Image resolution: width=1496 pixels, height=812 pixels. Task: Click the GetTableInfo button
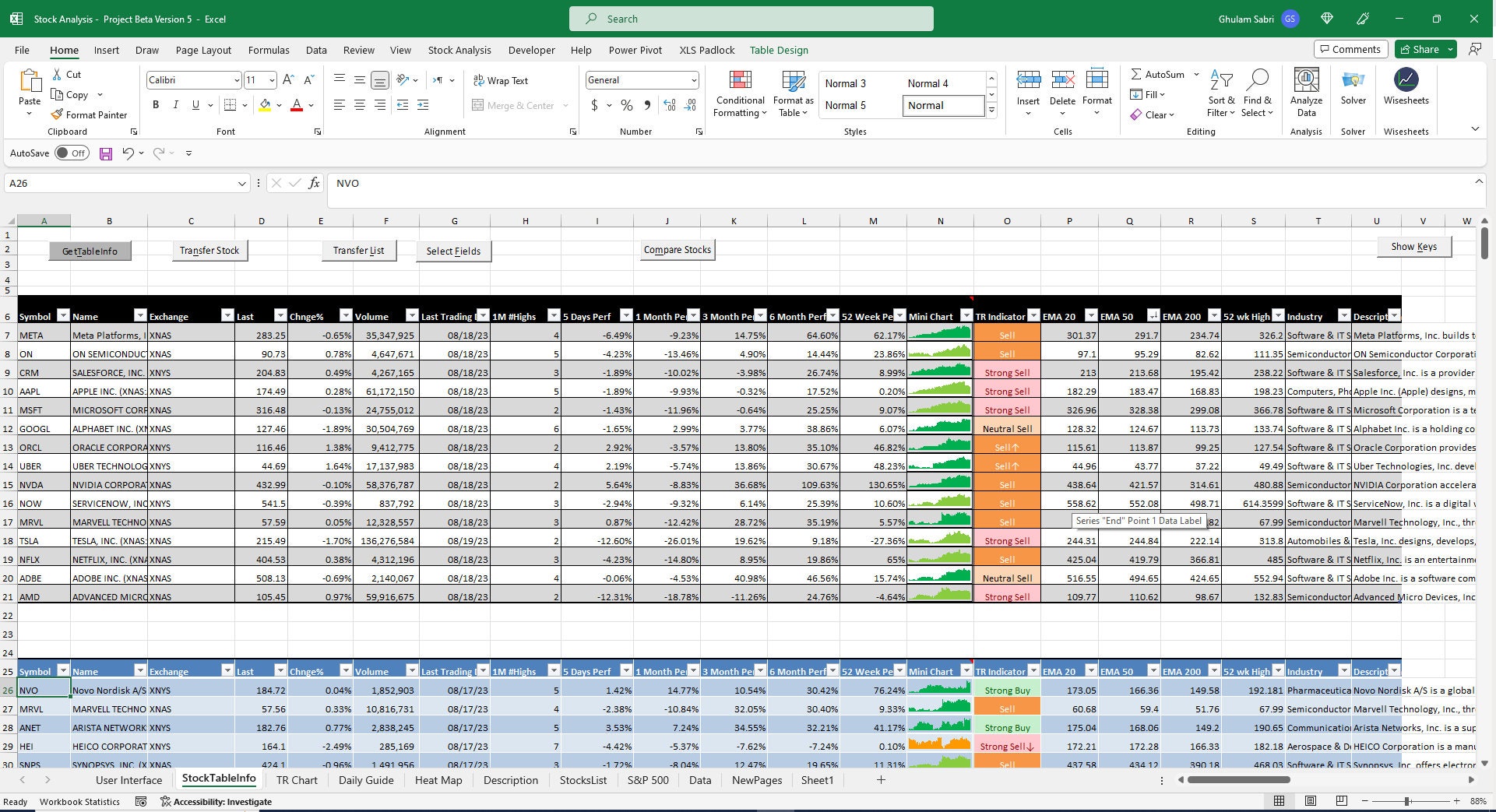coord(90,251)
